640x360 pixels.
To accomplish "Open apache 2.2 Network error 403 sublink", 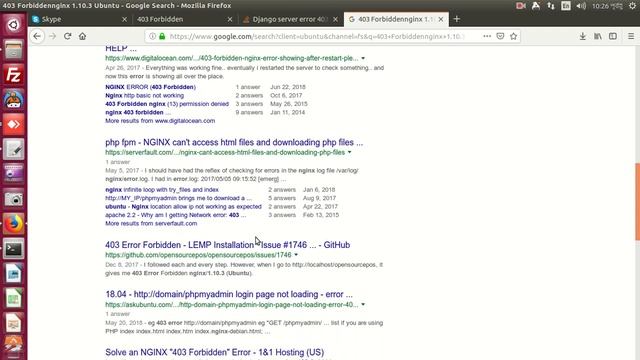I will coord(176,215).
